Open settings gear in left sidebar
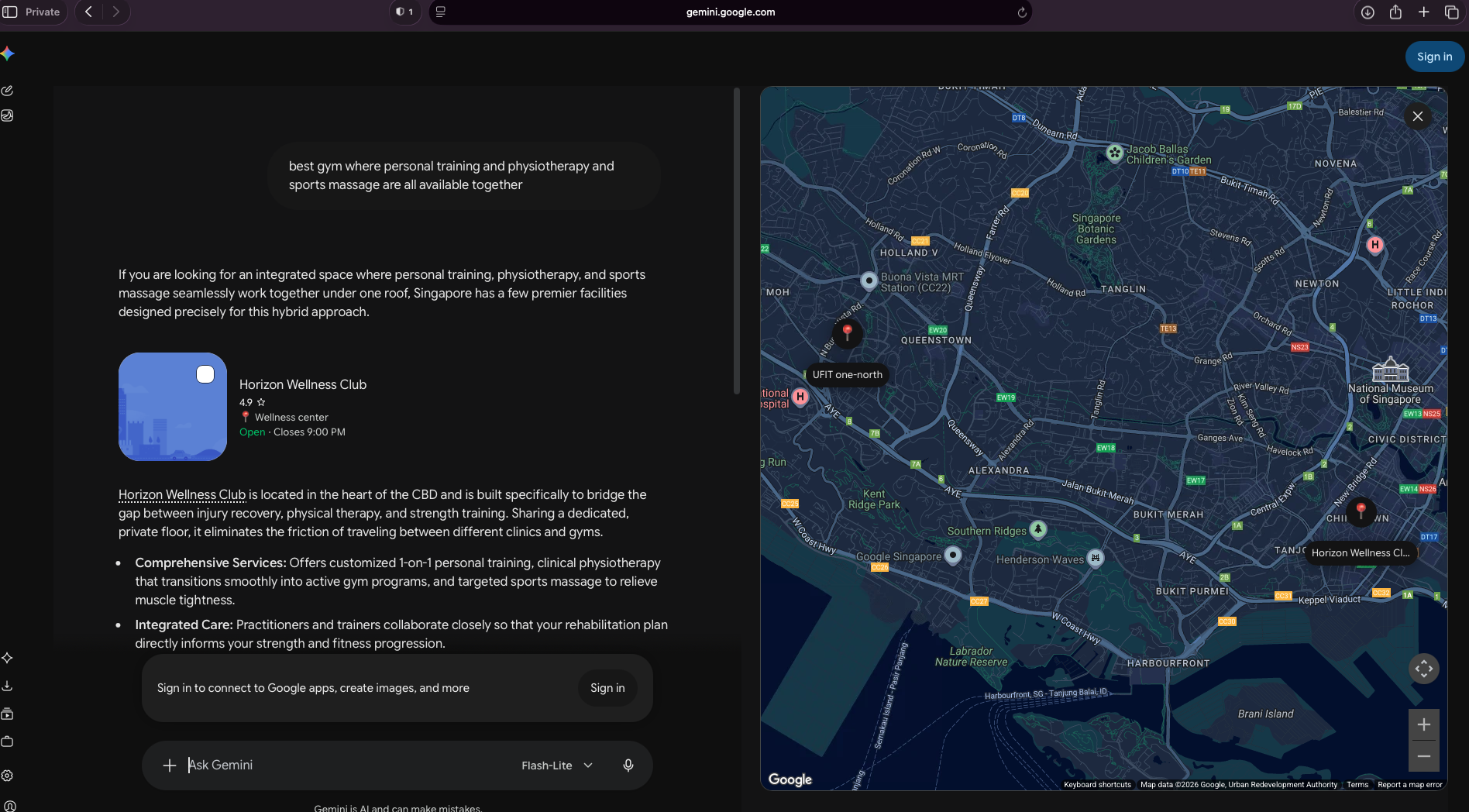Screen dimensions: 1469x812 (7, 776)
